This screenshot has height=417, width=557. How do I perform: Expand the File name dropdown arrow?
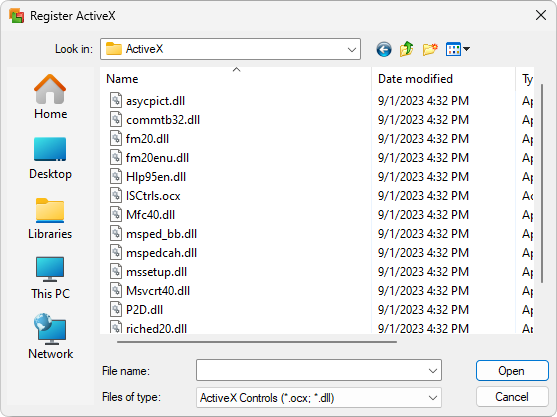433,371
